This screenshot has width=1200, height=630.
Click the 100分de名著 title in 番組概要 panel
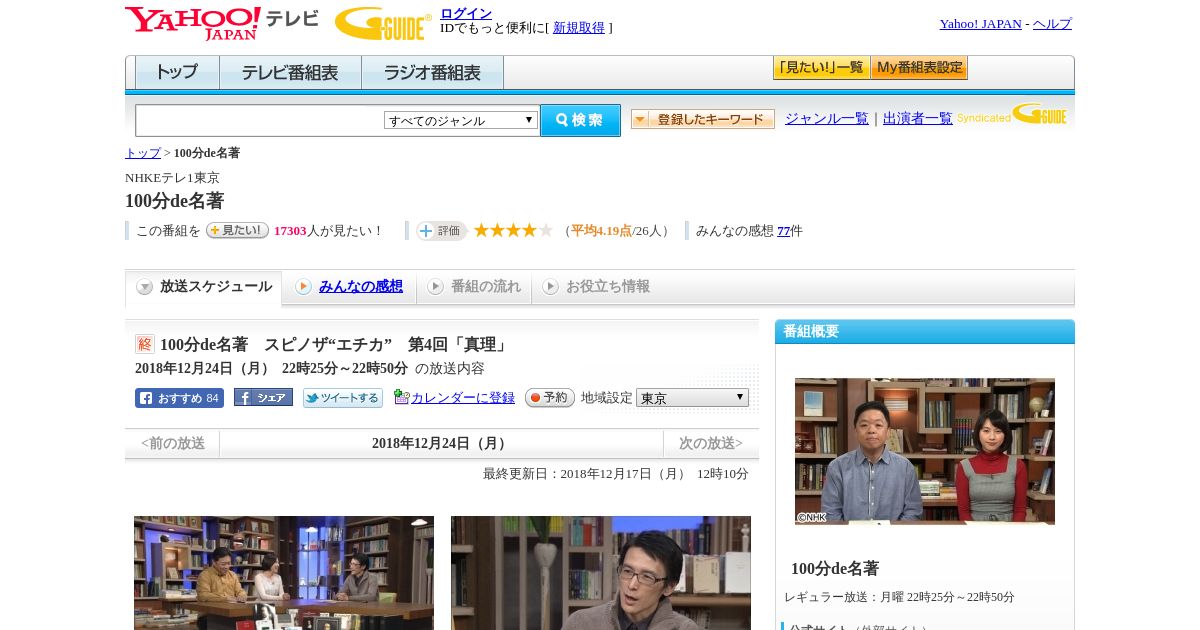(835, 568)
